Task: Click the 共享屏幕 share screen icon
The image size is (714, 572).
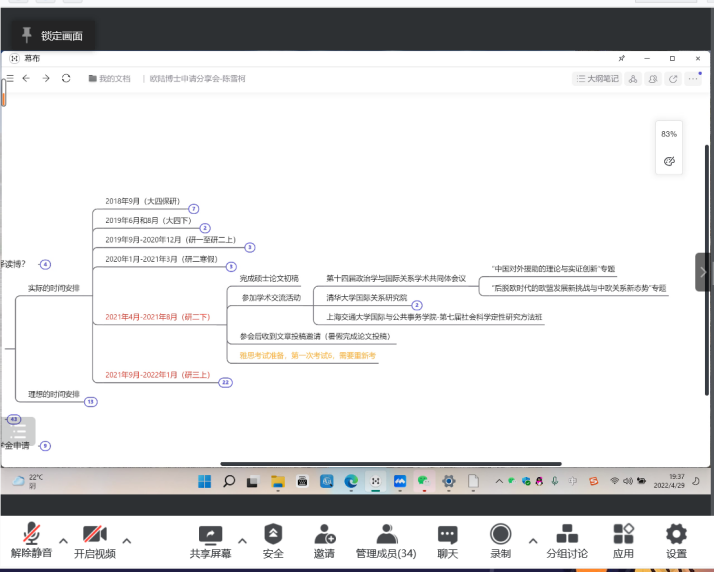Action: pos(210,535)
